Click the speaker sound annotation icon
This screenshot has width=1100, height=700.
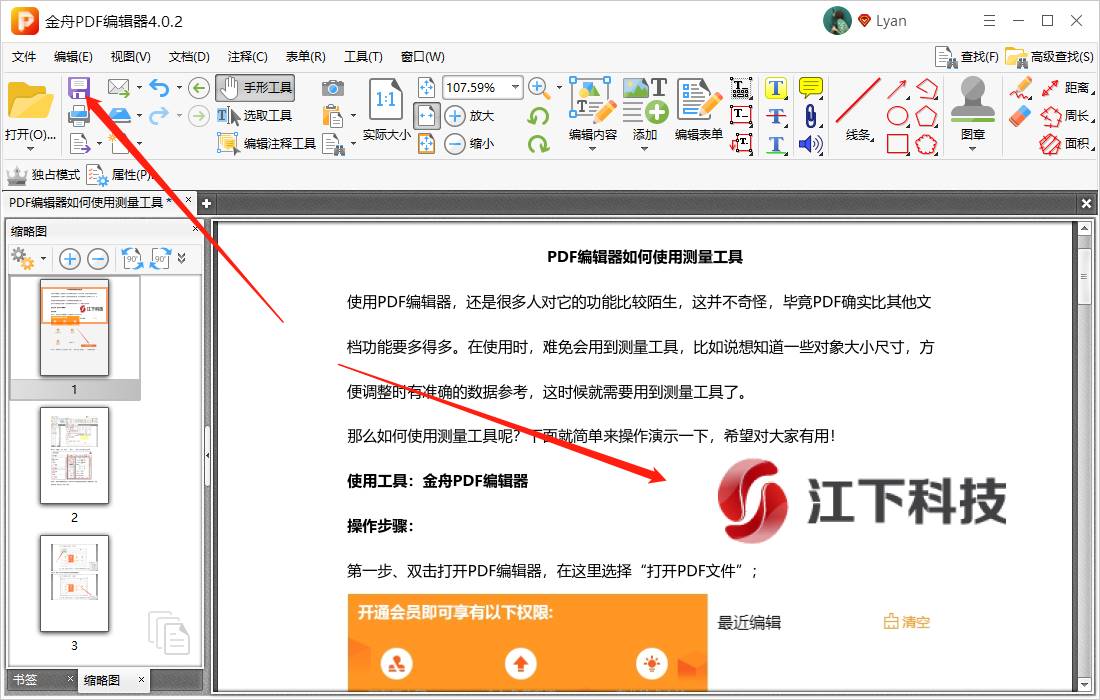click(811, 144)
